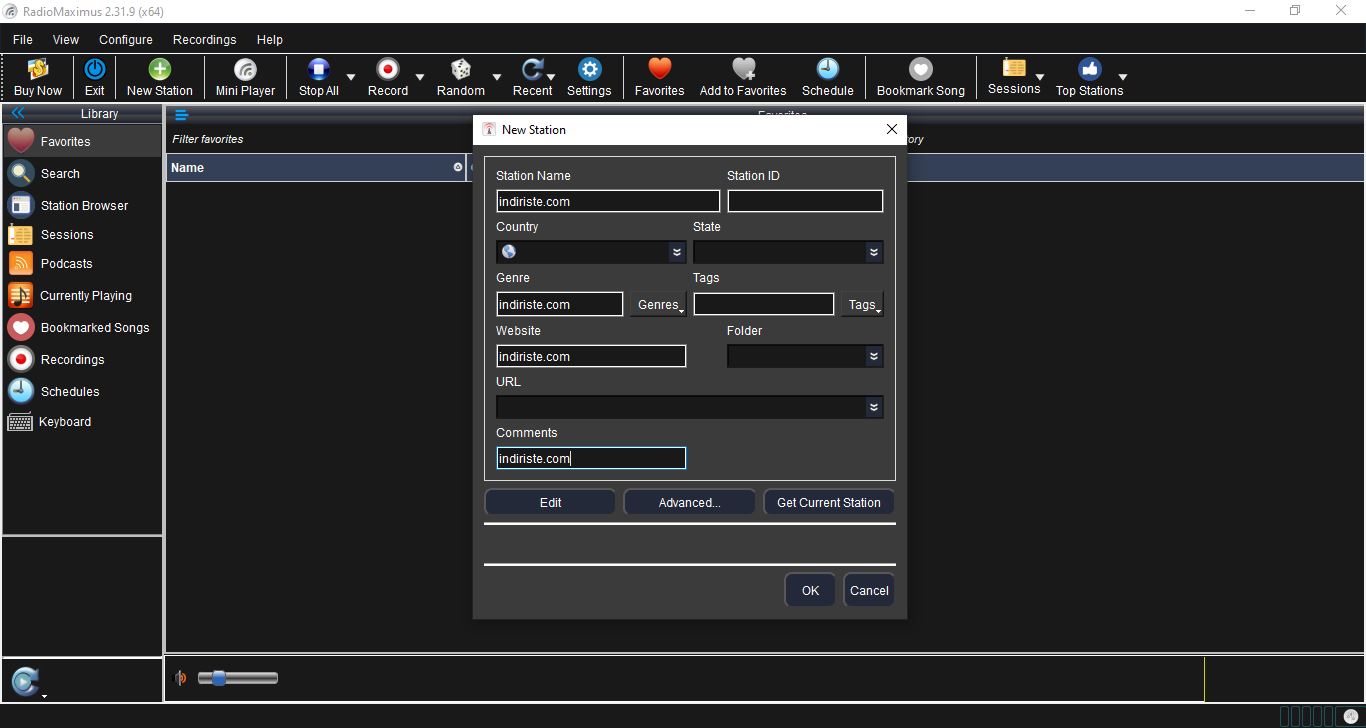The width and height of the screenshot is (1366, 728).
Task: Open the Random dropdown arrow
Action: click(496, 77)
